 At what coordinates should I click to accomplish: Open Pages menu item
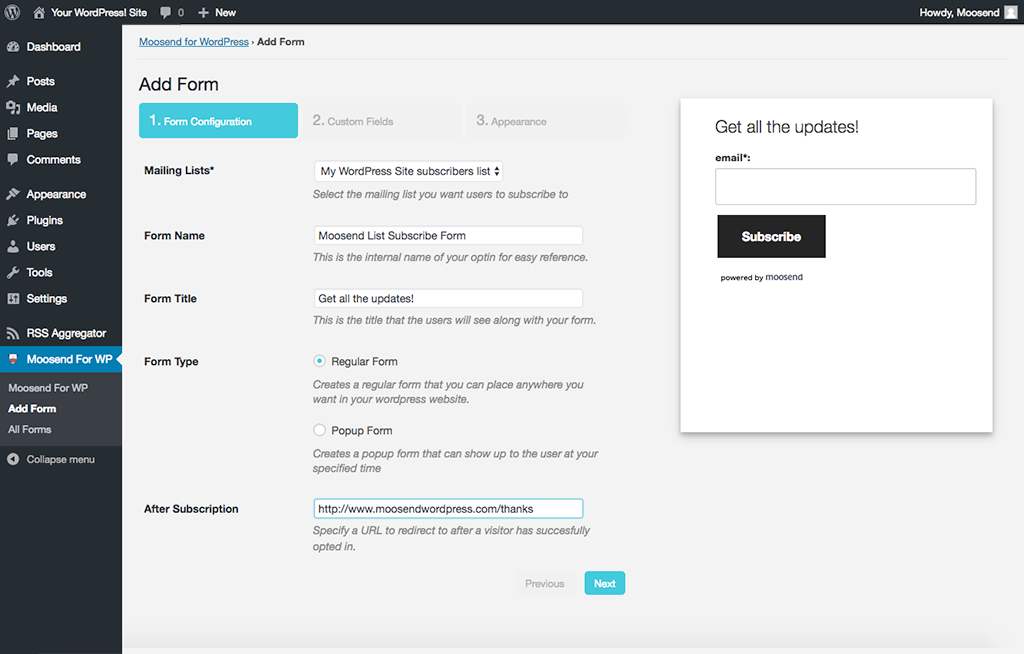coord(42,133)
